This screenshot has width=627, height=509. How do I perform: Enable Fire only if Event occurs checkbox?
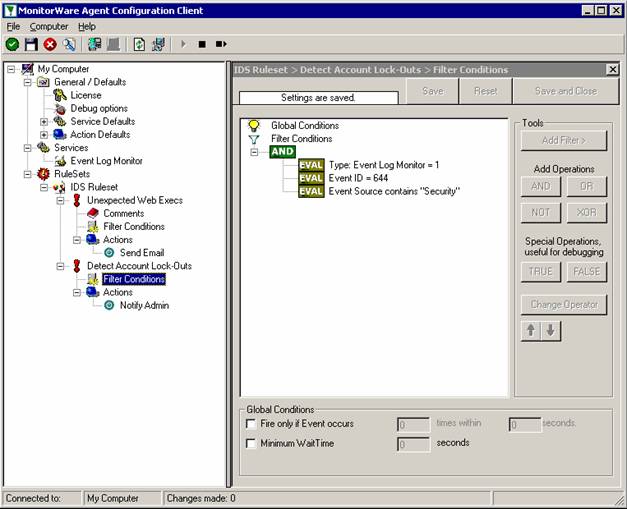click(251, 424)
